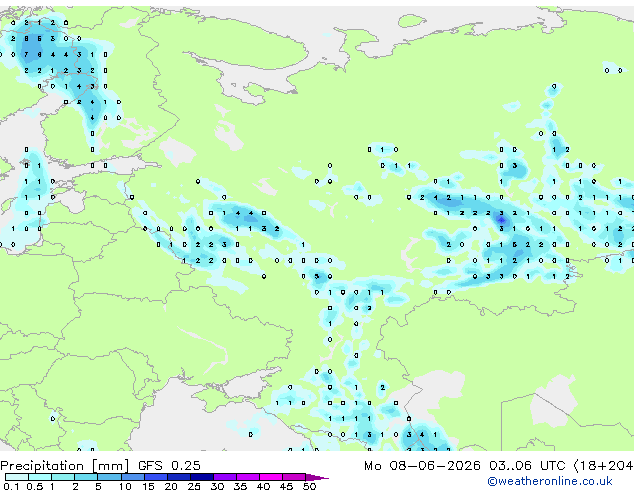The image size is (634, 490).
Task: Click the '0.1' legend scale label
Action: [11, 486]
